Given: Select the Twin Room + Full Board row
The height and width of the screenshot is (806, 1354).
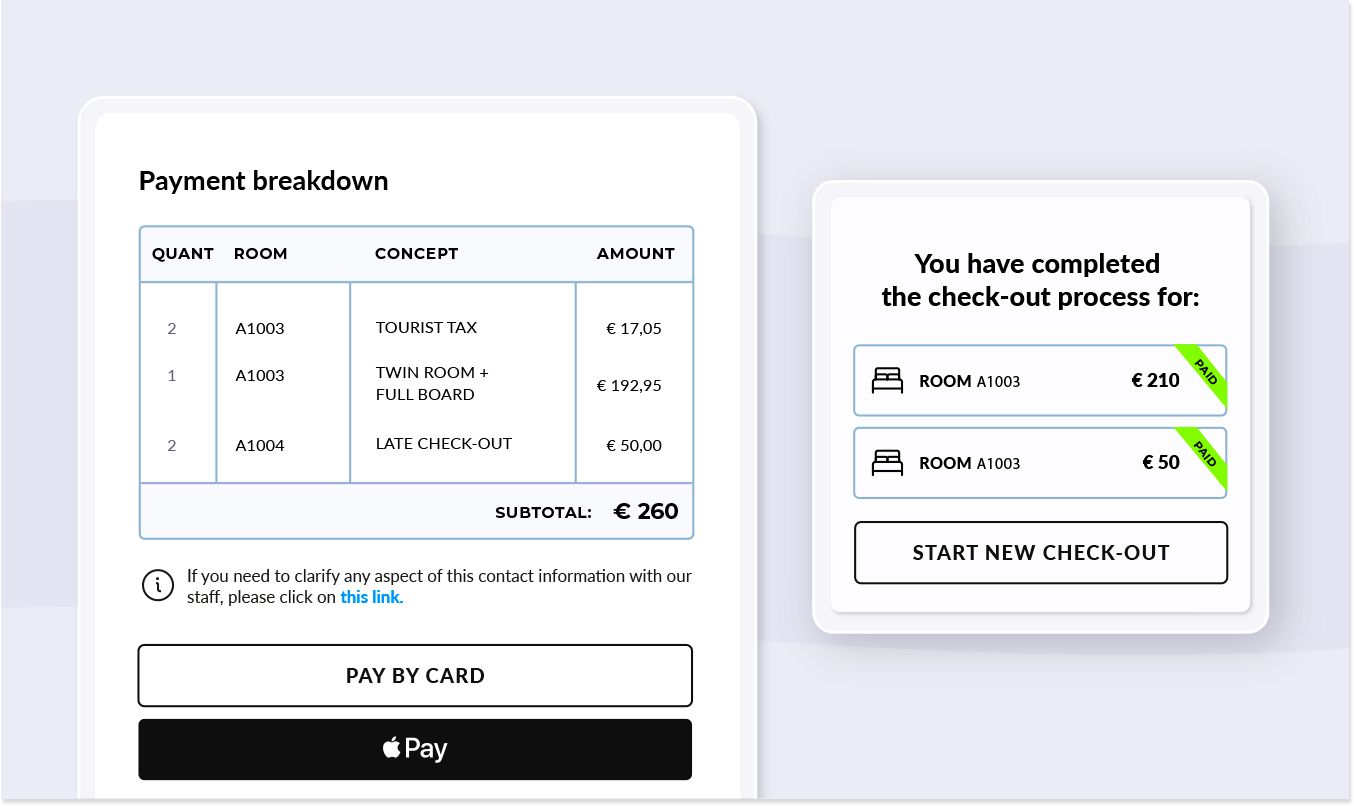Looking at the screenshot, I should (416, 384).
